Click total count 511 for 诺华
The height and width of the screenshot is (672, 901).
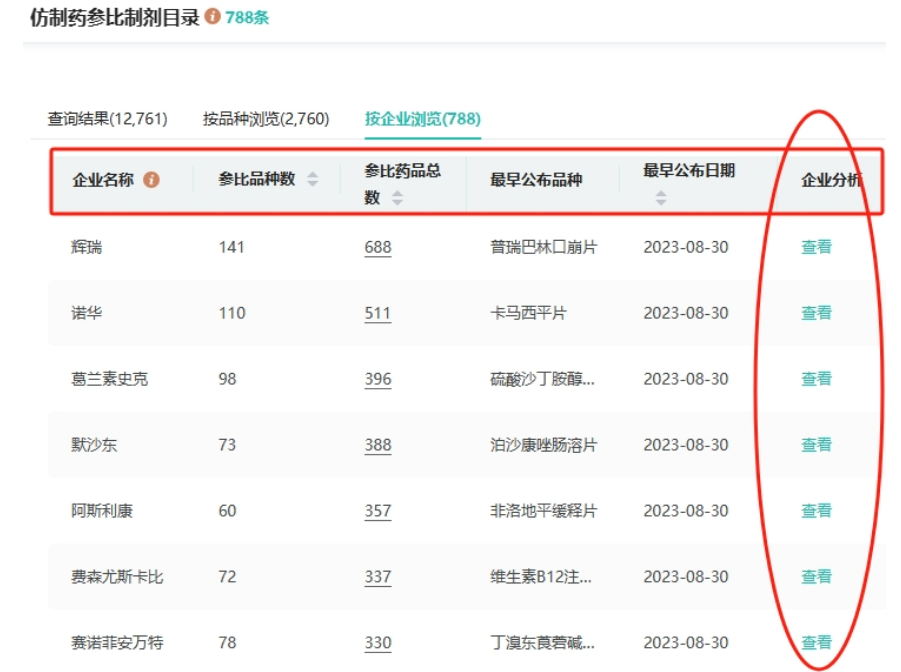378,313
